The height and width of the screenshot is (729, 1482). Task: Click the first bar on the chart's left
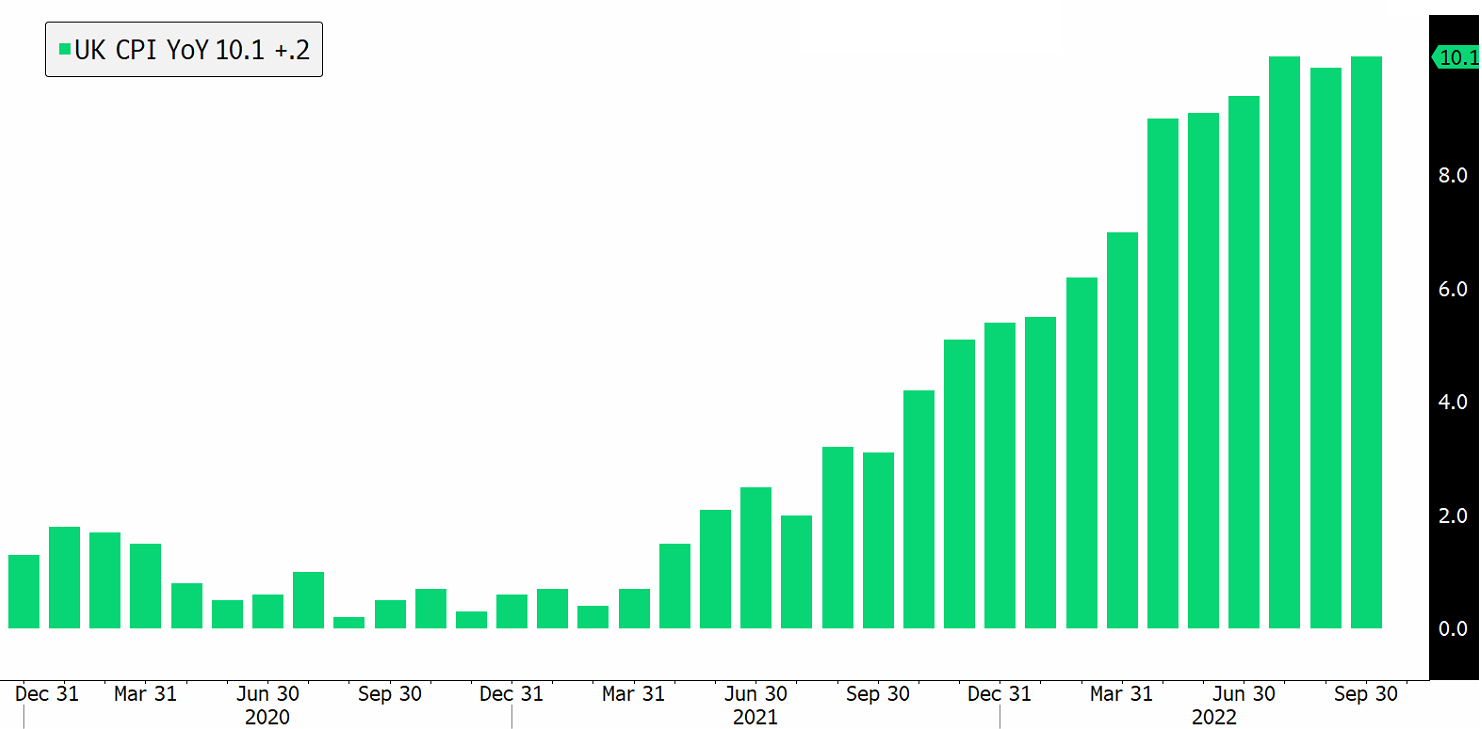click(x=24, y=591)
